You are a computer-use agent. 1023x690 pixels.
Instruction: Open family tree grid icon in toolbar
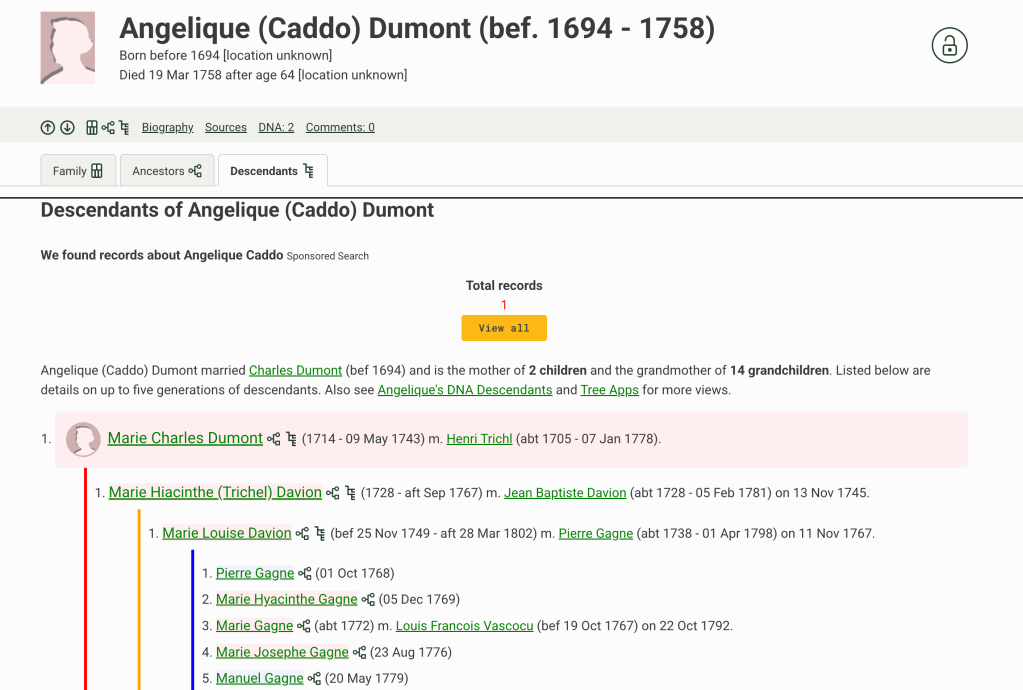coord(92,127)
